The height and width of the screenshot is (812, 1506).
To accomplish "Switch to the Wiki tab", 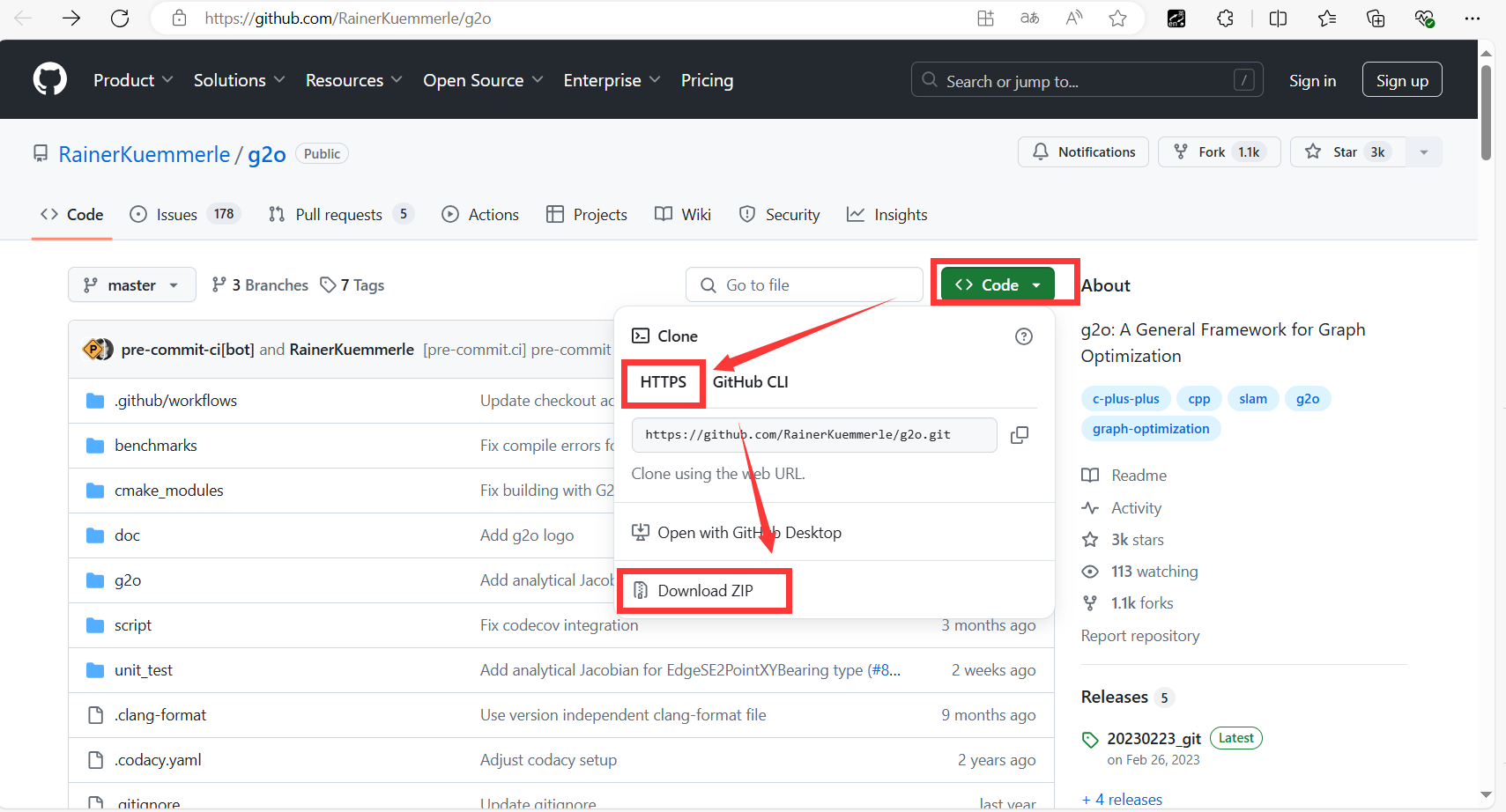I will click(x=683, y=214).
